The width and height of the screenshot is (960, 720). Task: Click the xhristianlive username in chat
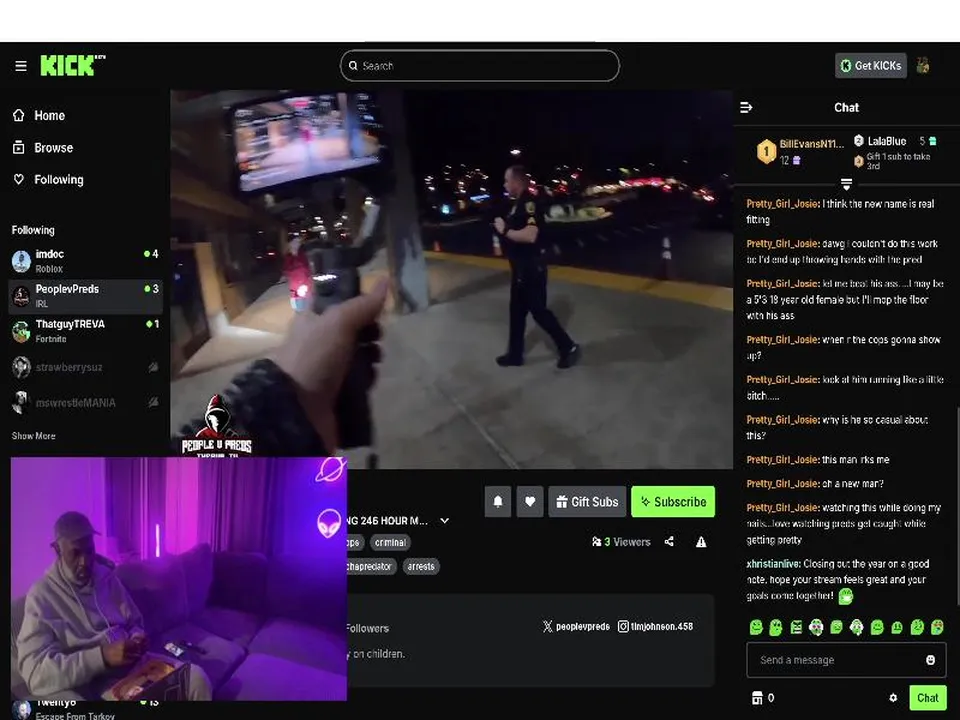tap(773, 564)
